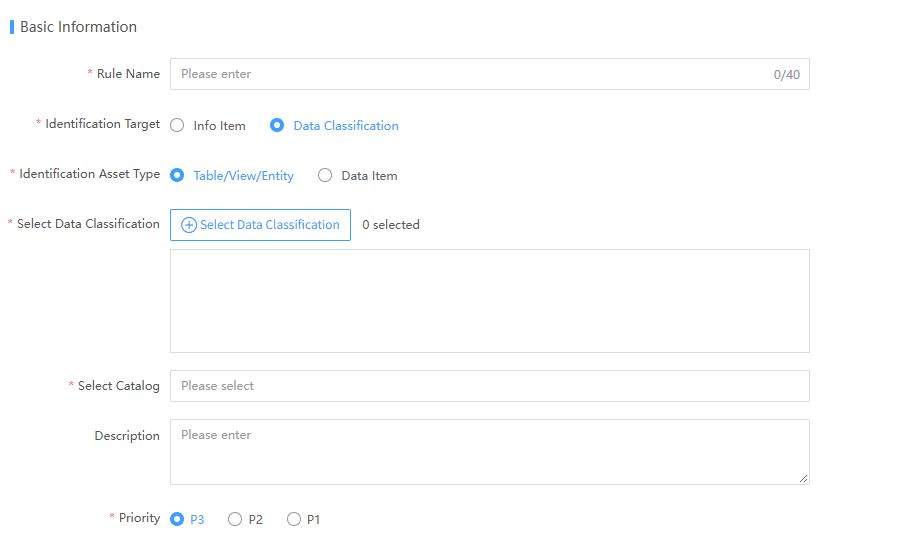Click the Basic Information section heading

click(x=78, y=27)
